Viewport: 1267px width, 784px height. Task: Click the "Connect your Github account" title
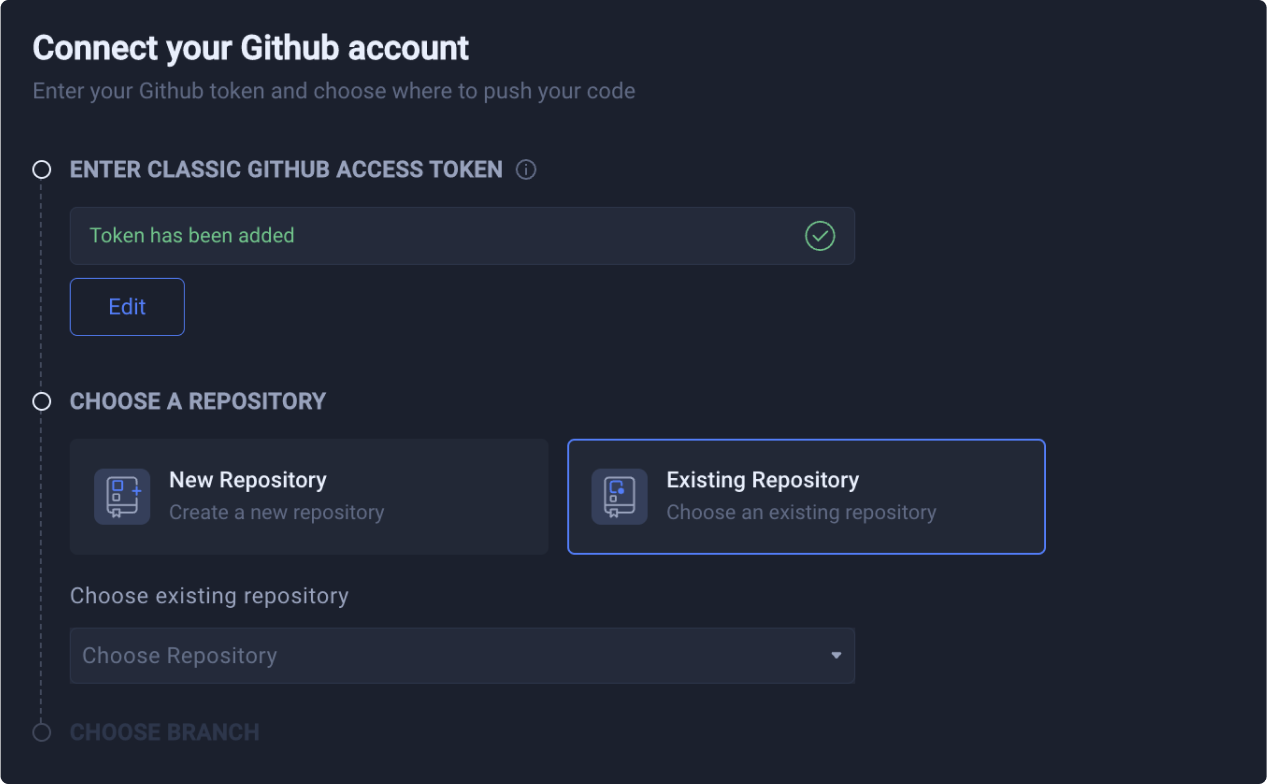[251, 48]
